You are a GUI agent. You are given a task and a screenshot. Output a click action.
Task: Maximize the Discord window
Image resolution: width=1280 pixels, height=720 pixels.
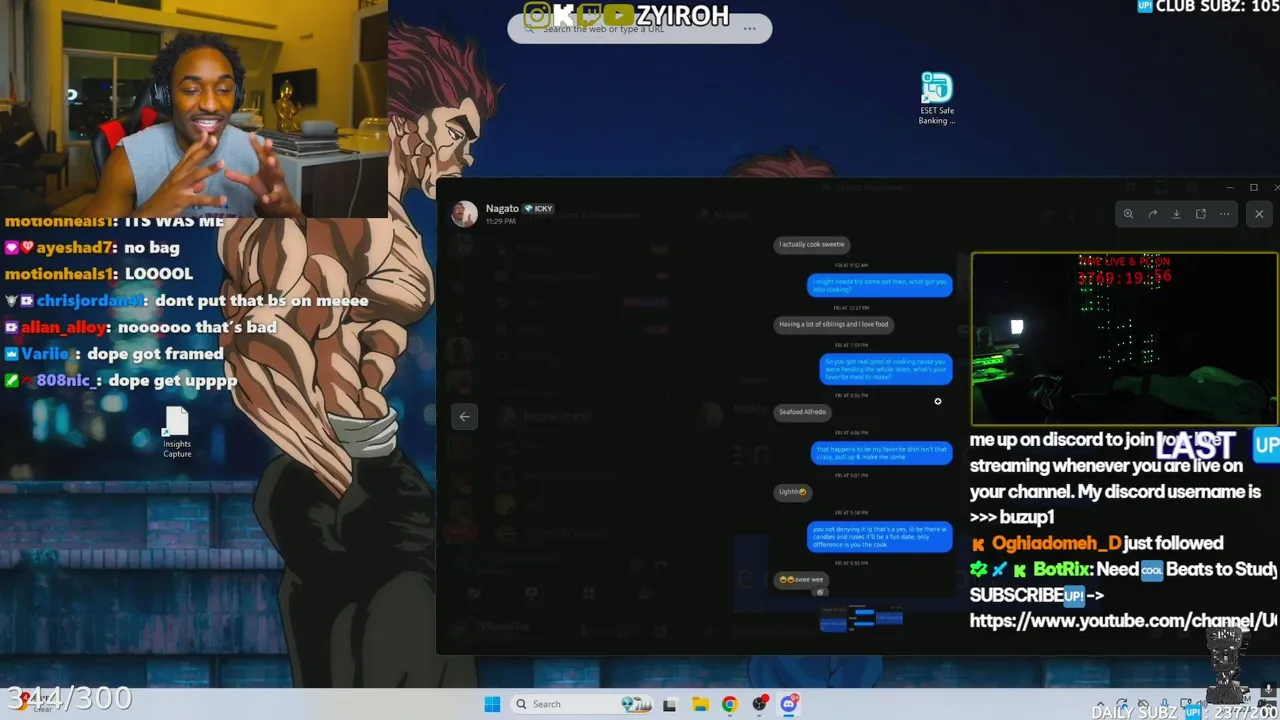tap(1253, 187)
